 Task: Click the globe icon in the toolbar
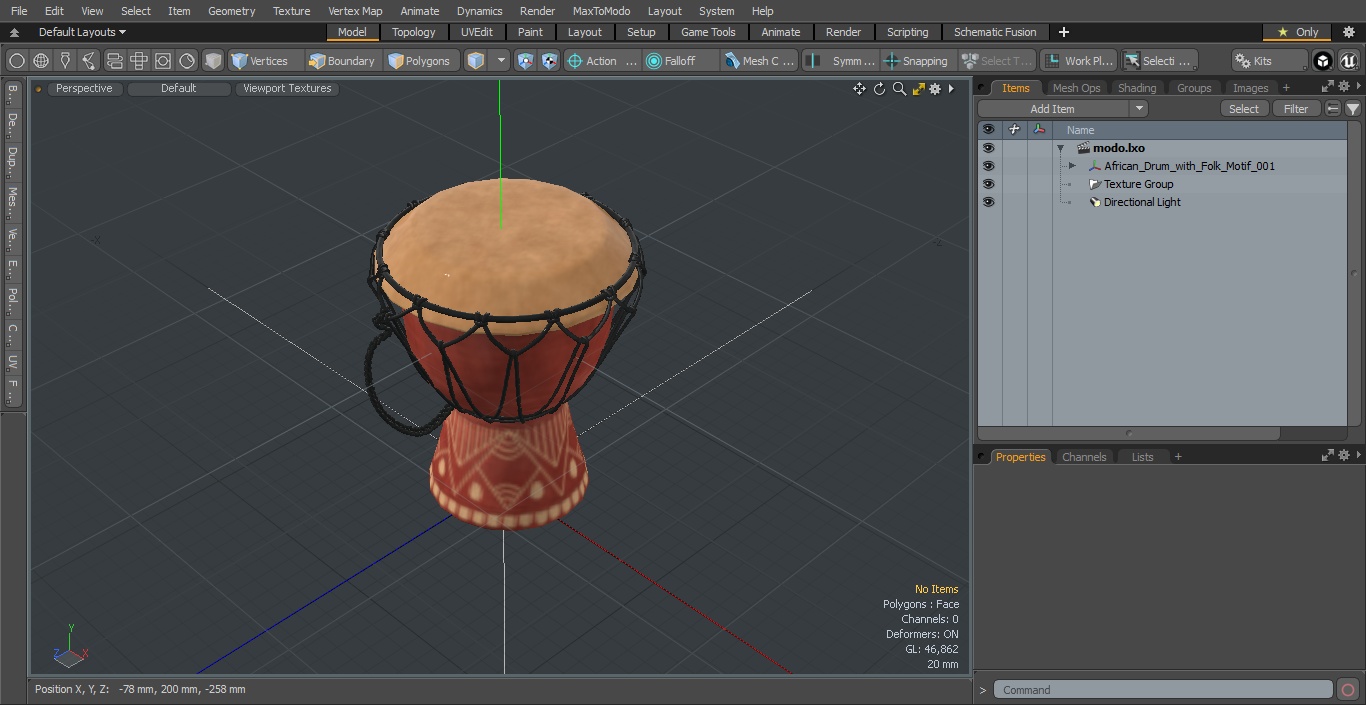(x=41, y=61)
